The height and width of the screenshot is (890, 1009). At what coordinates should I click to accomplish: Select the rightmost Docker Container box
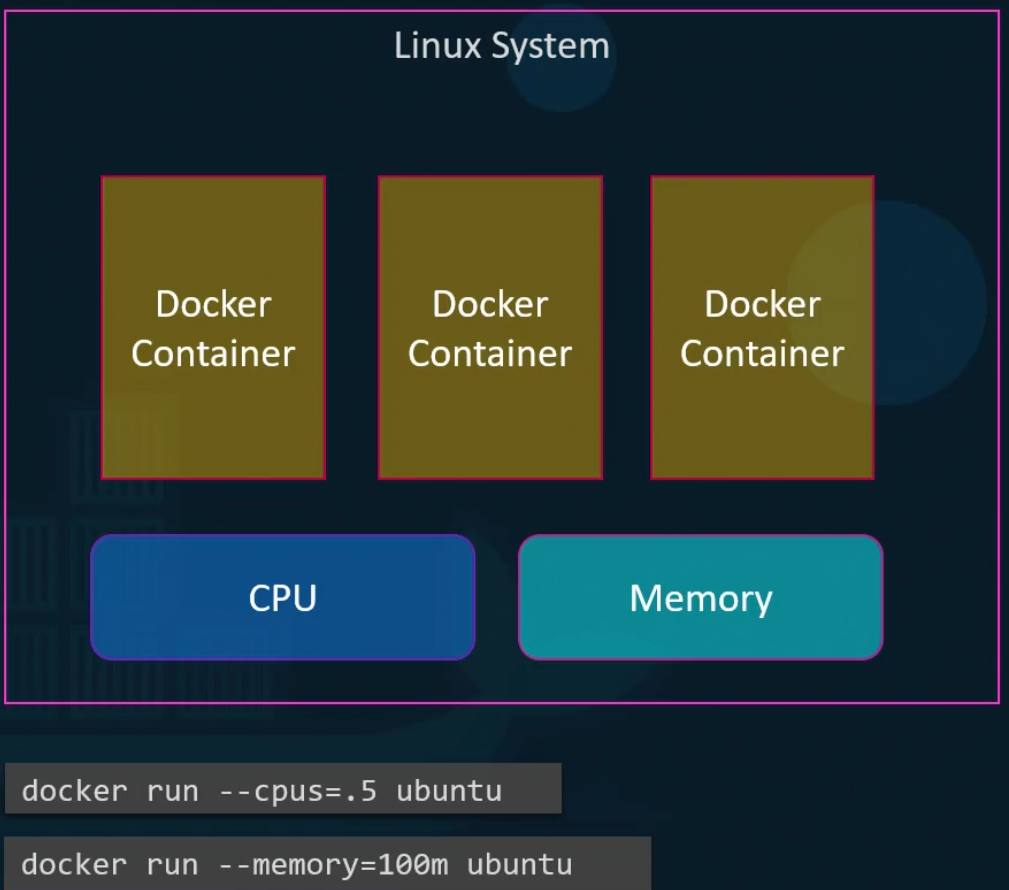tap(763, 328)
